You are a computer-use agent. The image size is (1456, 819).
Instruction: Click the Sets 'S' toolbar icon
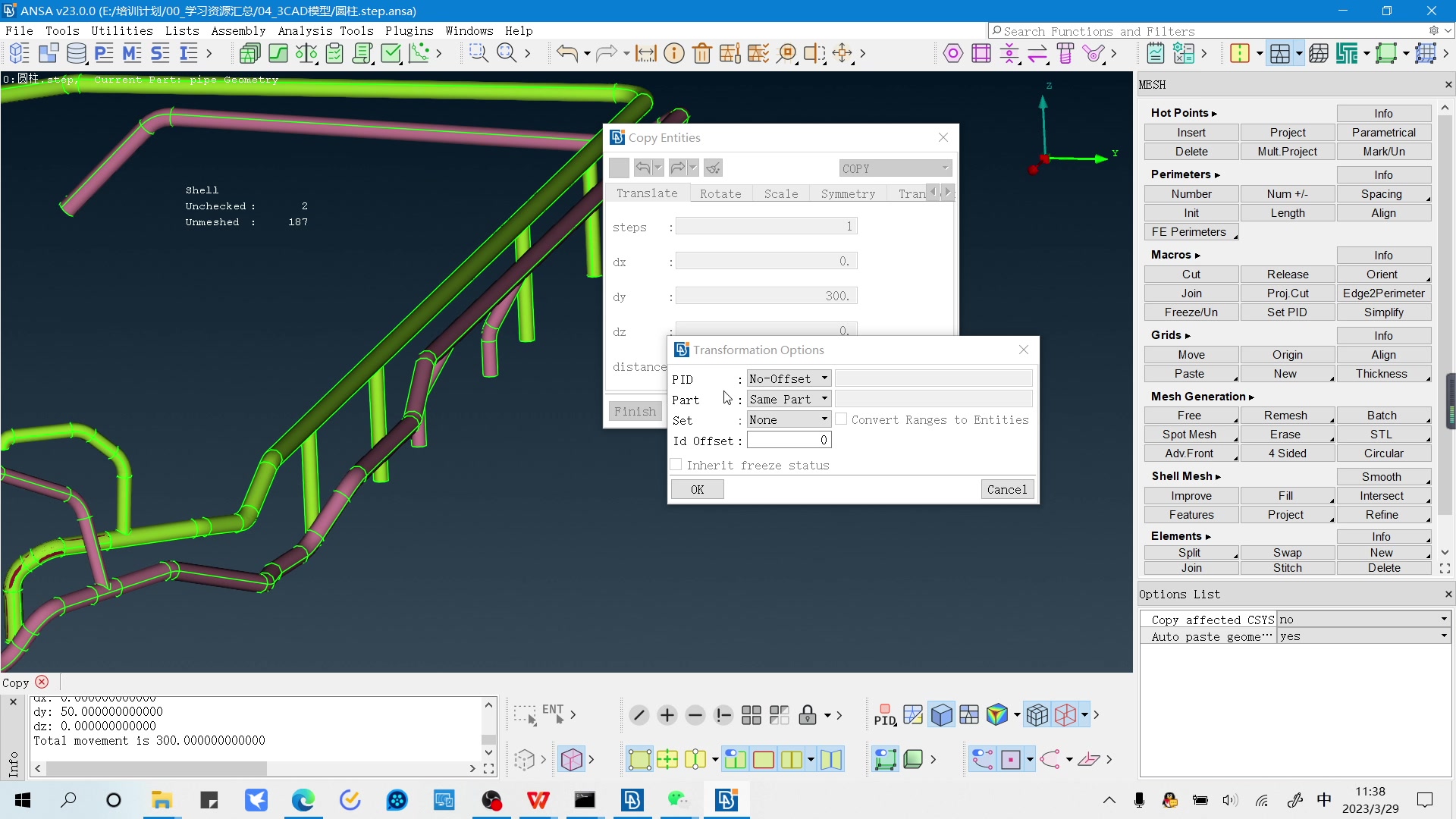pyautogui.click(x=160, y=54)
